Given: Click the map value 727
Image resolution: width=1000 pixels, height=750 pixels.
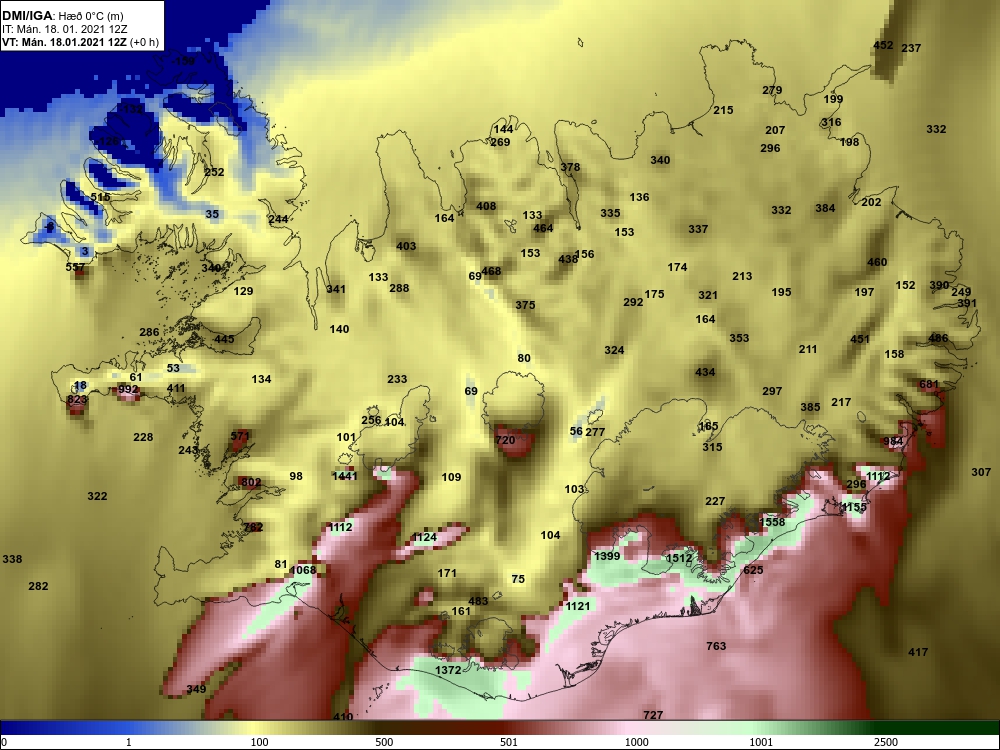Looking at the screenshot, I should point(653,715).
